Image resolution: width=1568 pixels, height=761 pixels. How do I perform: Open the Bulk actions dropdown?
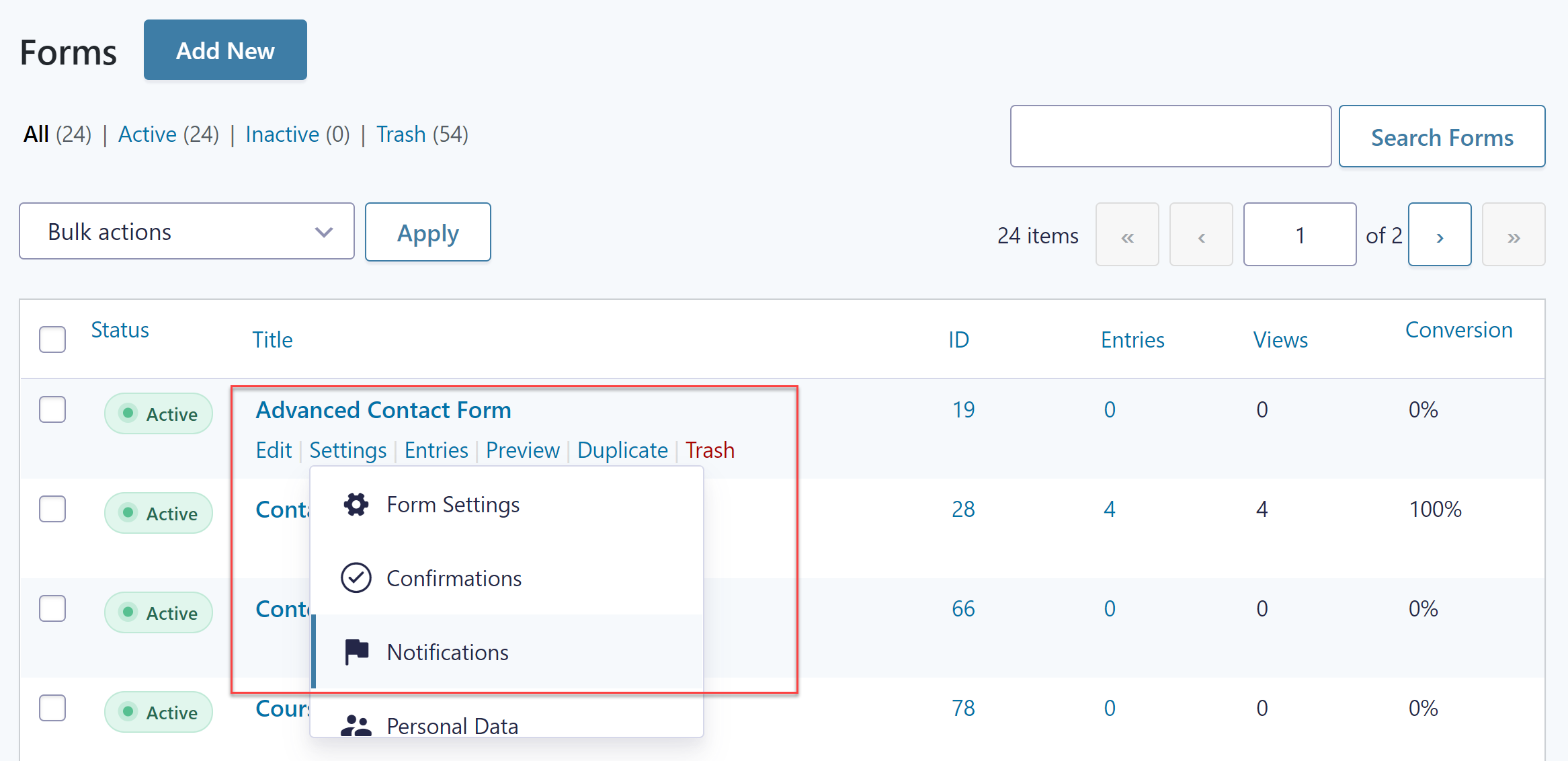[187, 231]
